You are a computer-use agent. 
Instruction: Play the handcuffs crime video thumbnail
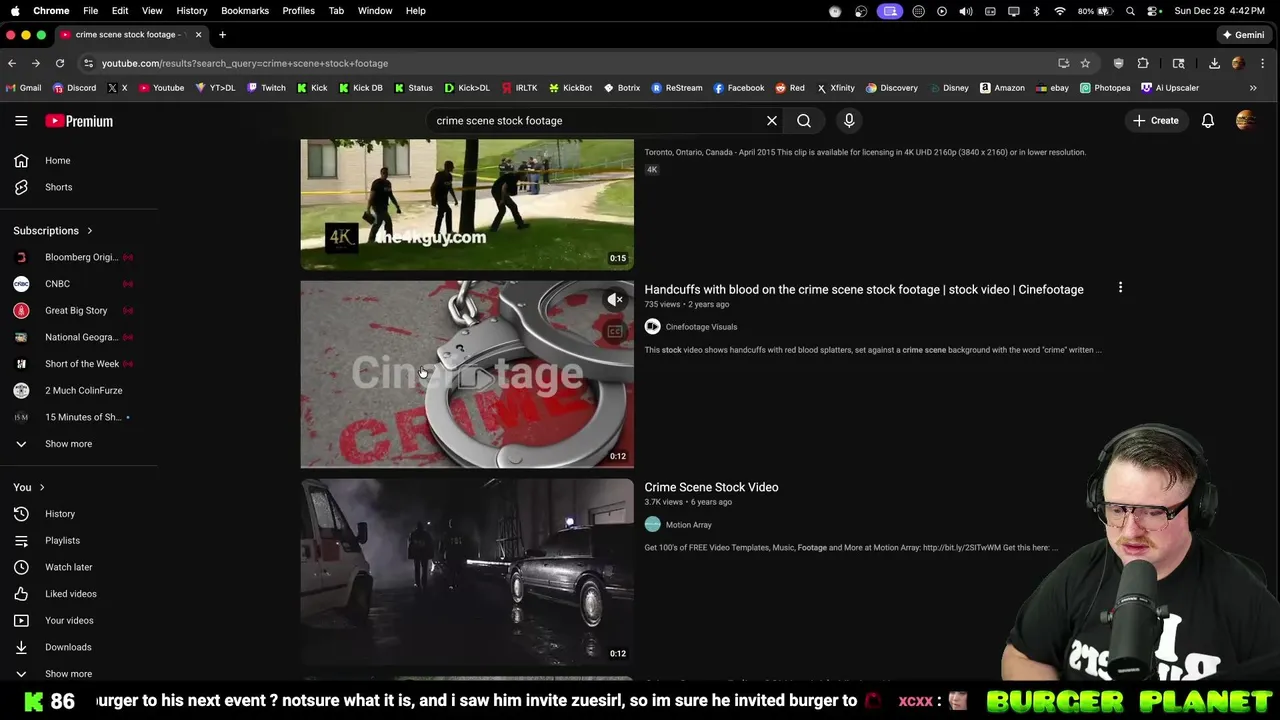point(467,374)
